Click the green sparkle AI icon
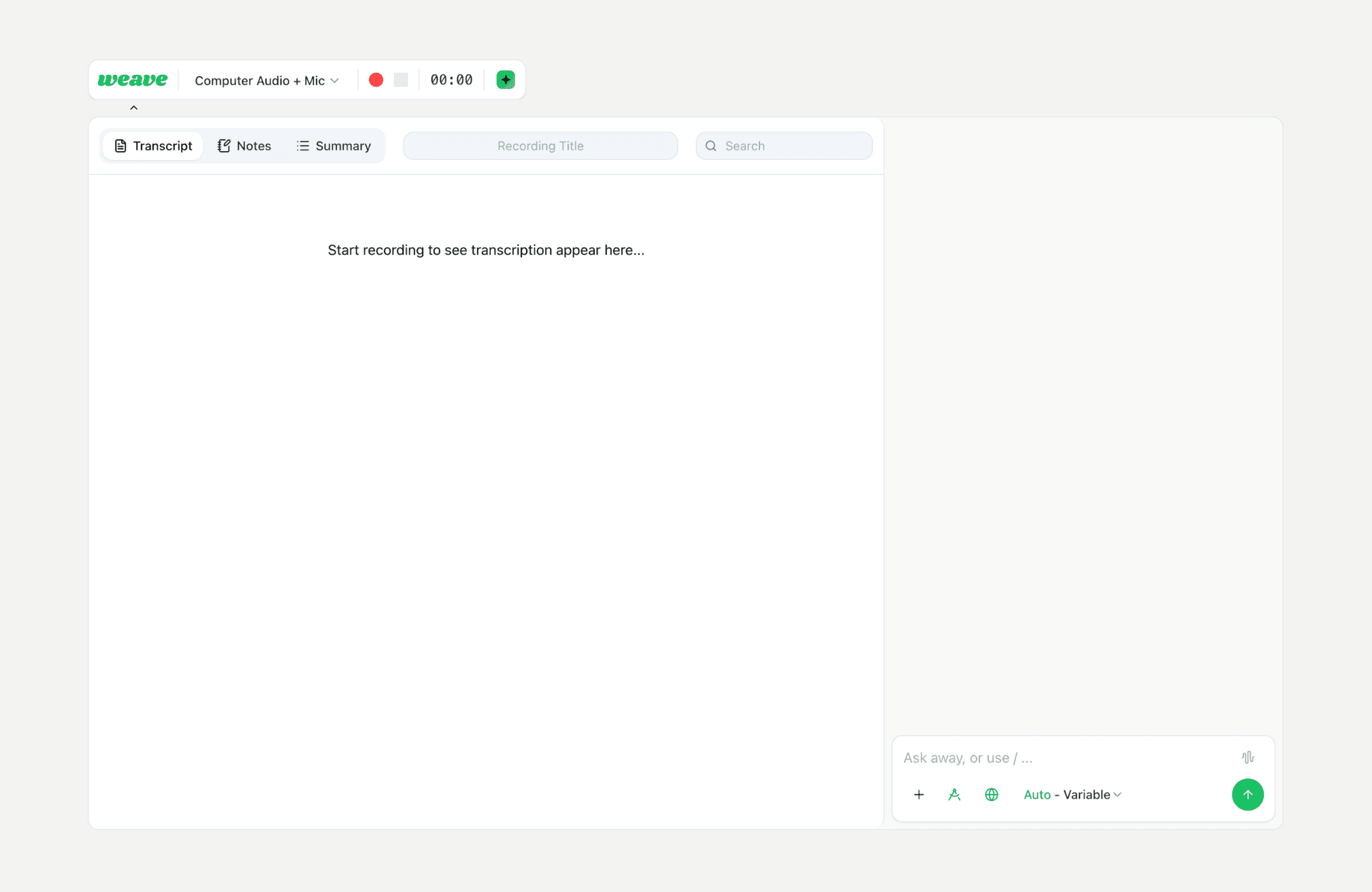 coord(506,80)
